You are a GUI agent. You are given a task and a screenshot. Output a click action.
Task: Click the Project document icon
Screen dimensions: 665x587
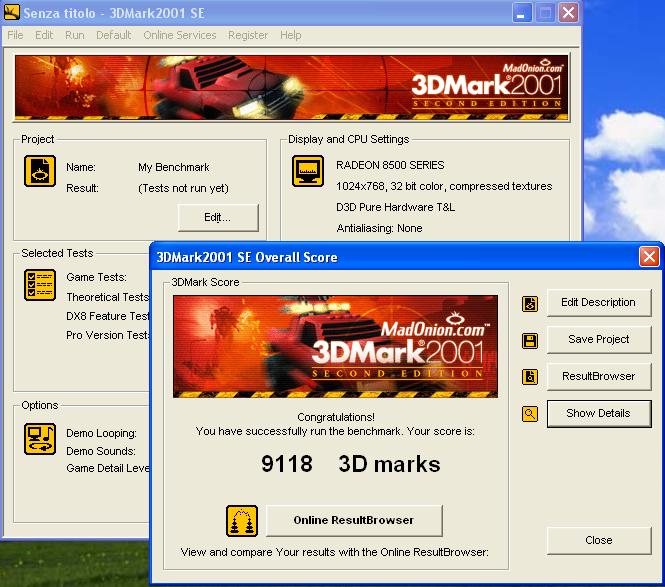[40, 171]
